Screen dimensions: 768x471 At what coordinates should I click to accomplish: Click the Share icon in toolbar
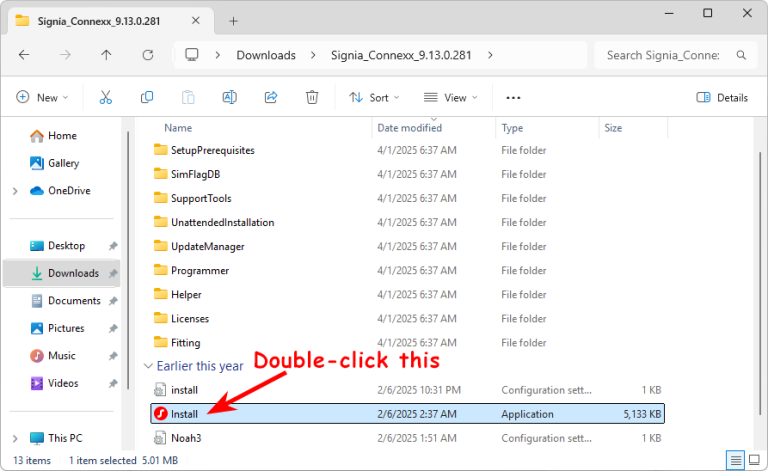(270, 97)
